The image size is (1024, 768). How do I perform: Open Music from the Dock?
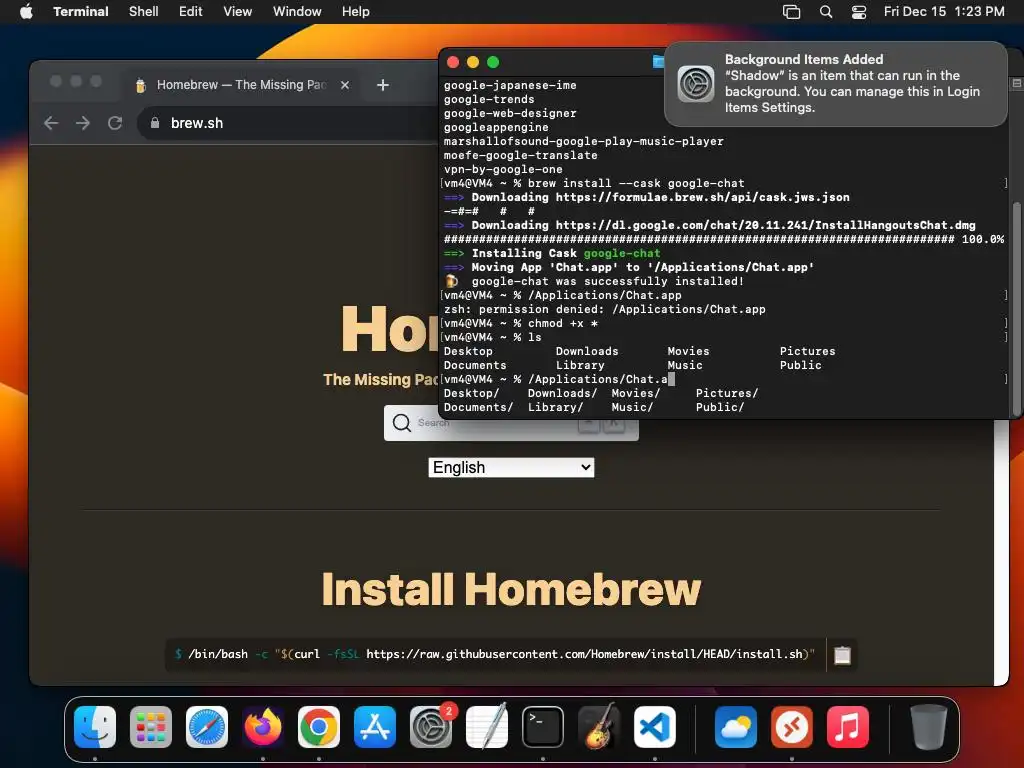pos(848,726)
